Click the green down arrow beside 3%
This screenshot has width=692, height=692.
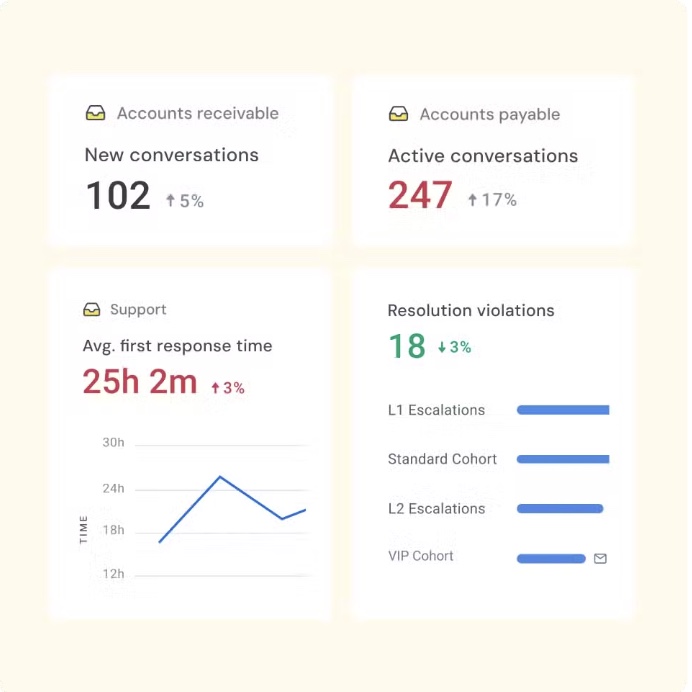[x=442, y=348]
